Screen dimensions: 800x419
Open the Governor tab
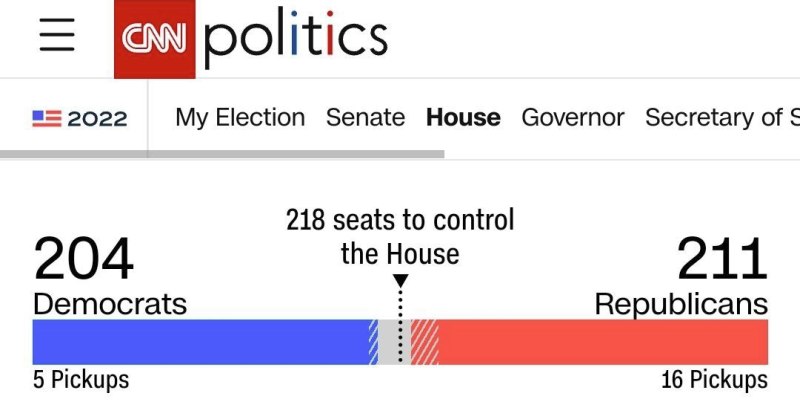tap(572, 118)
